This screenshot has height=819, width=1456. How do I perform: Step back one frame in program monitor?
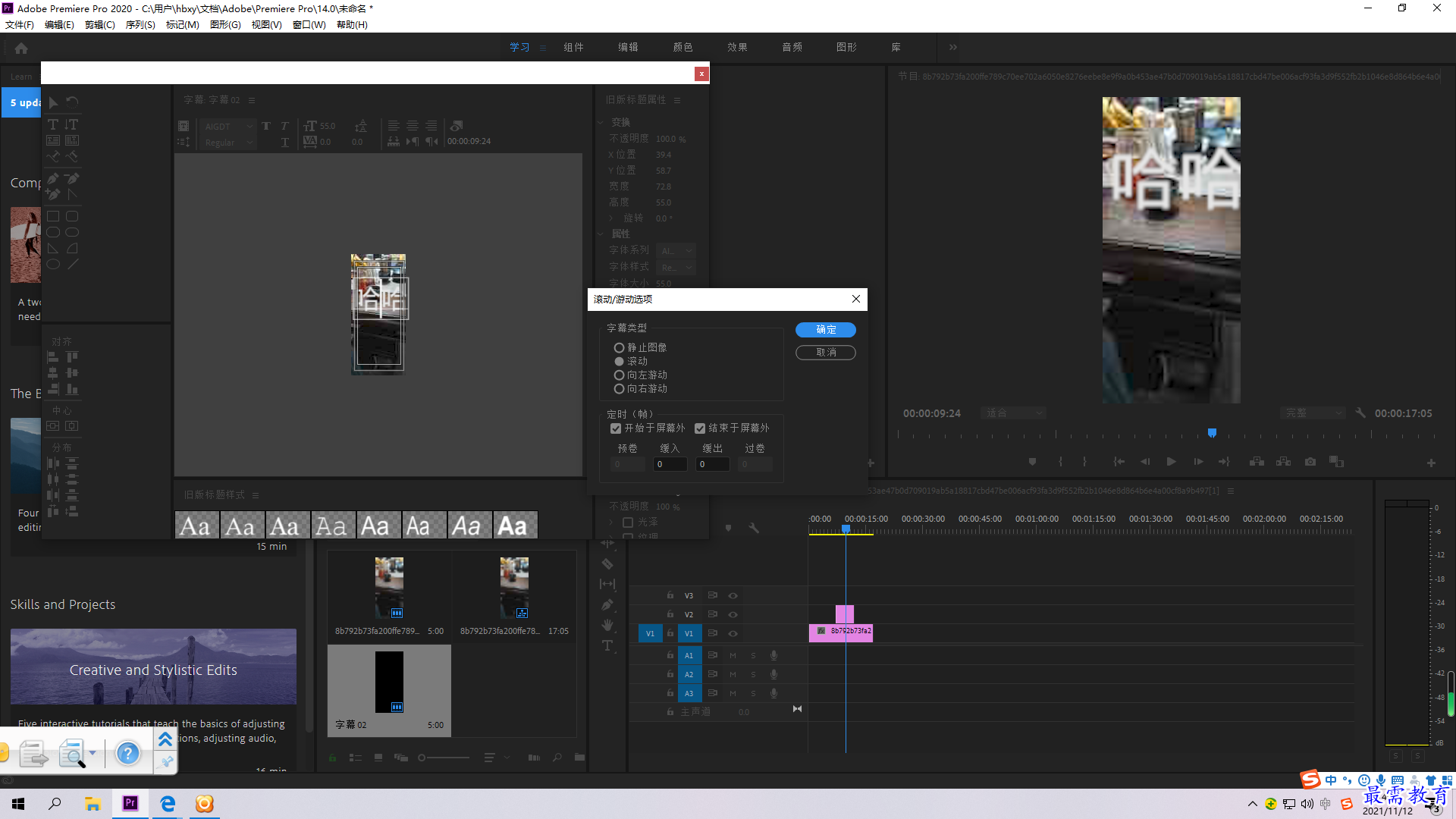coord(1145,462)
